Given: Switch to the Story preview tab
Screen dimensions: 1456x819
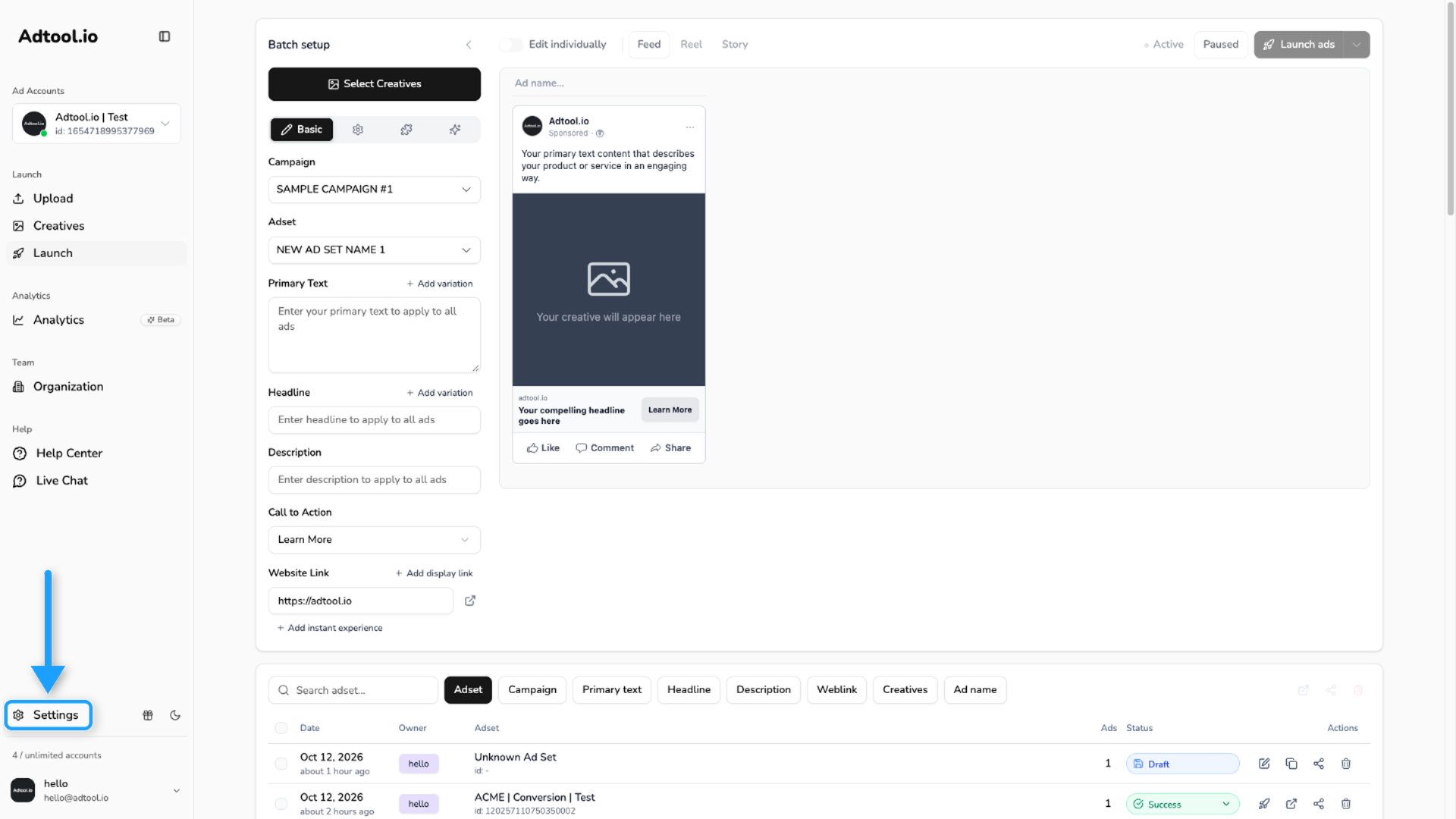Looking at the screenshot, I should pos(735,45).
